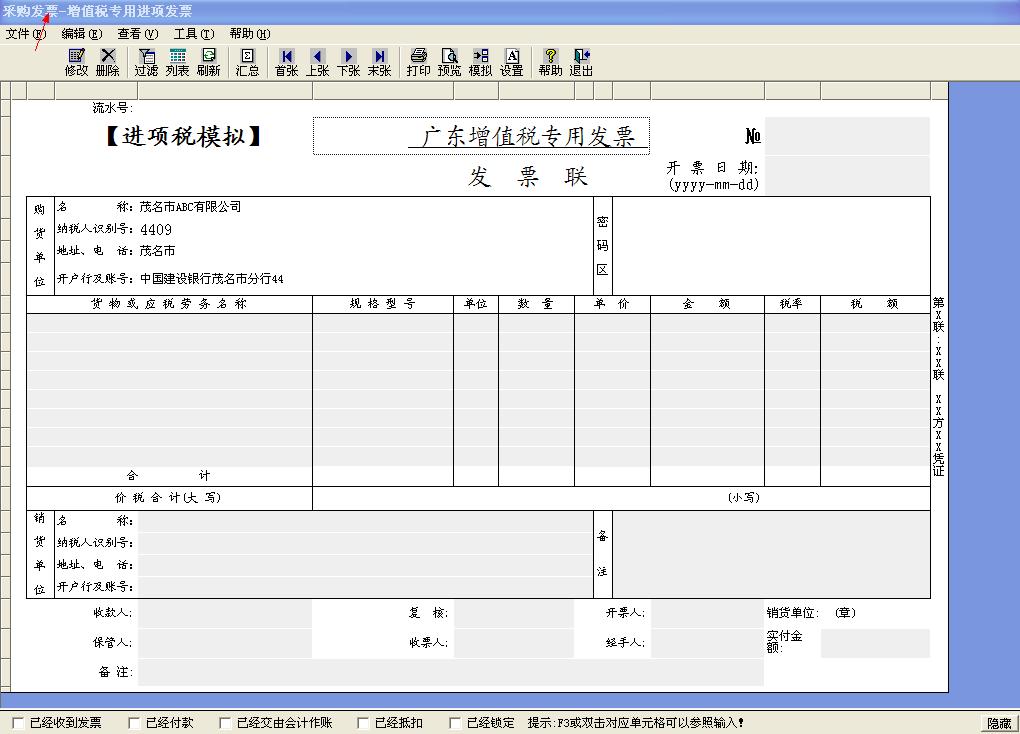Click the 收票人 input field
Screen dimensions: 1020x734
pos(514,643)
